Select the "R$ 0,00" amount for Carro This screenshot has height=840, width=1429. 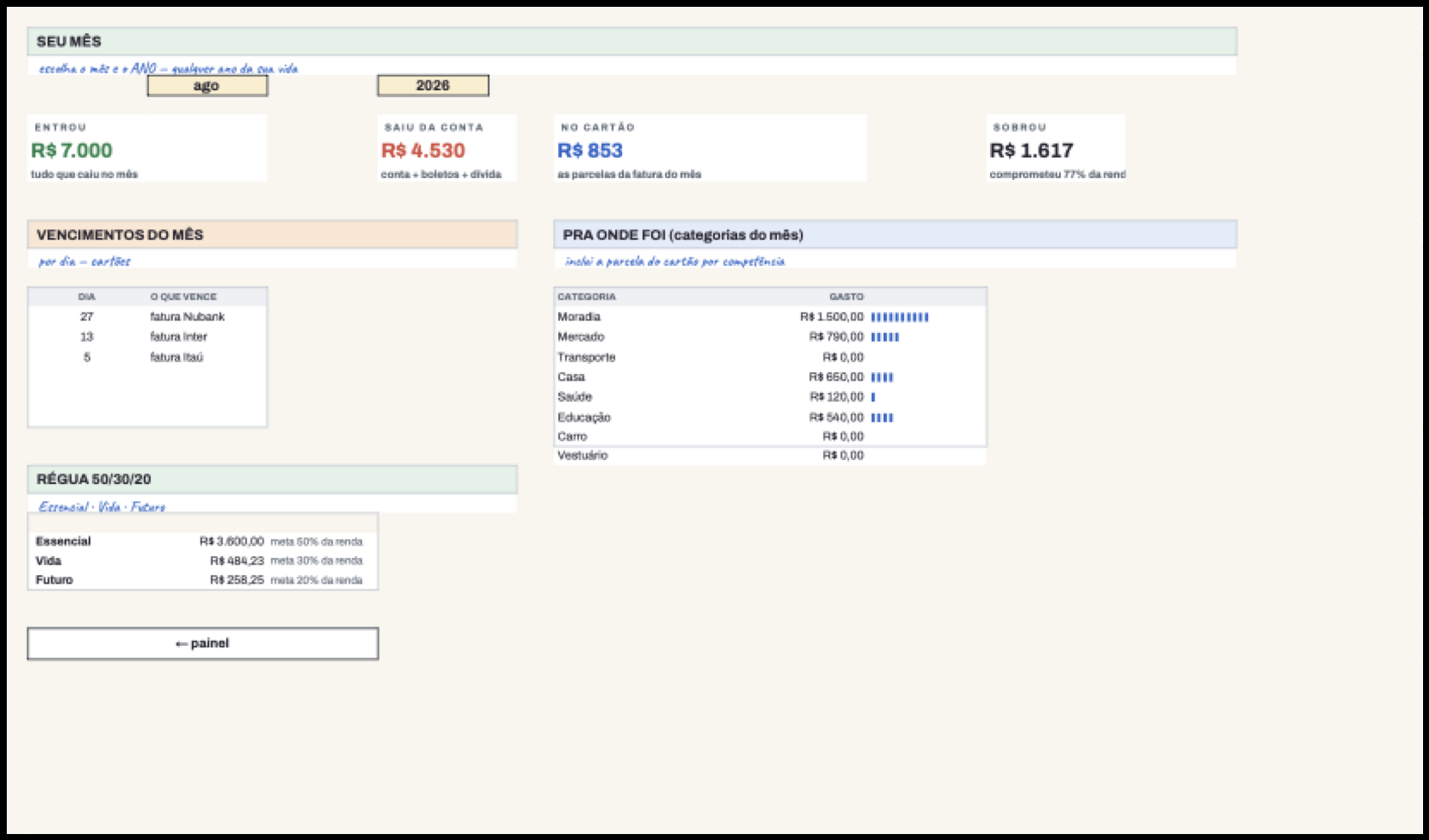click(844, 436)
